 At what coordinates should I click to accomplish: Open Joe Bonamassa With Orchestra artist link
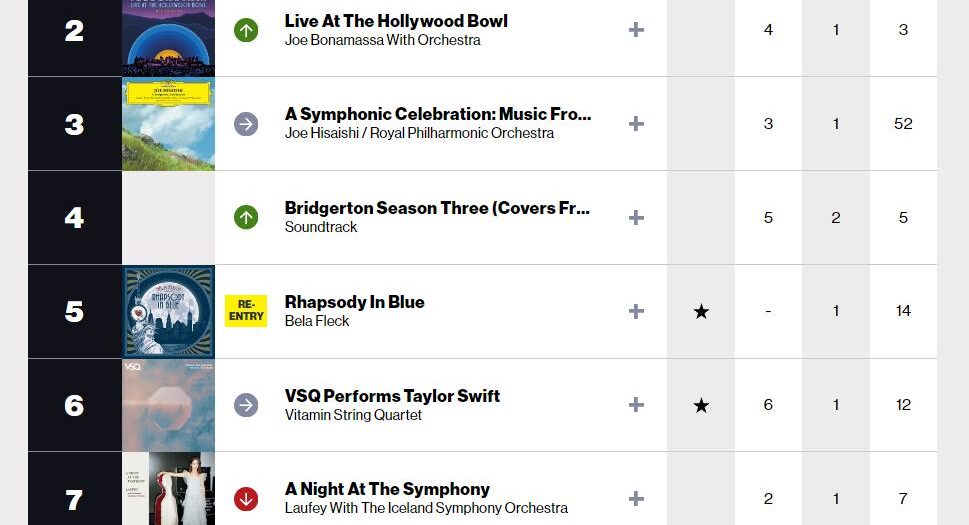(382, 40)
